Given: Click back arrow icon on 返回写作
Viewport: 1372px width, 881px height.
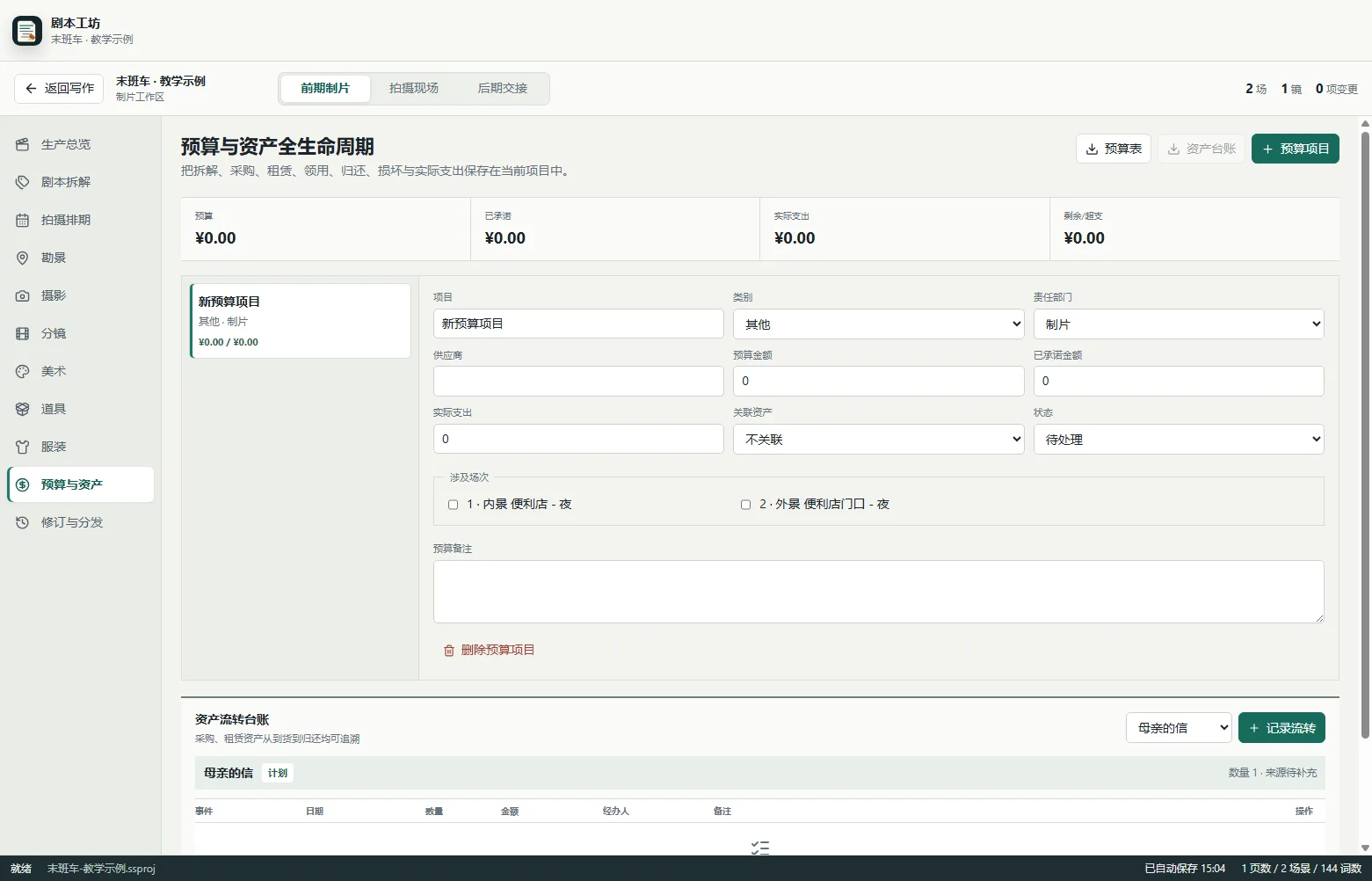Looking at the screenshot, I should tap(31, 88).
